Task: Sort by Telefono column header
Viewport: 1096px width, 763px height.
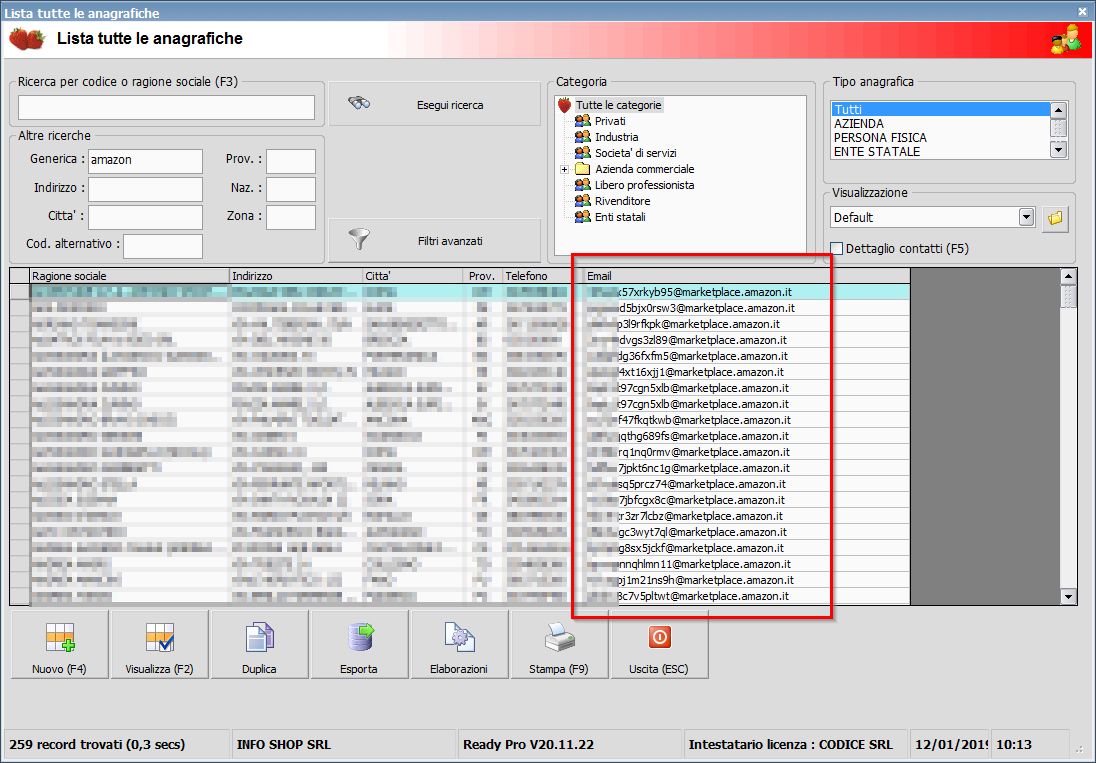Action: click(542, 276)
